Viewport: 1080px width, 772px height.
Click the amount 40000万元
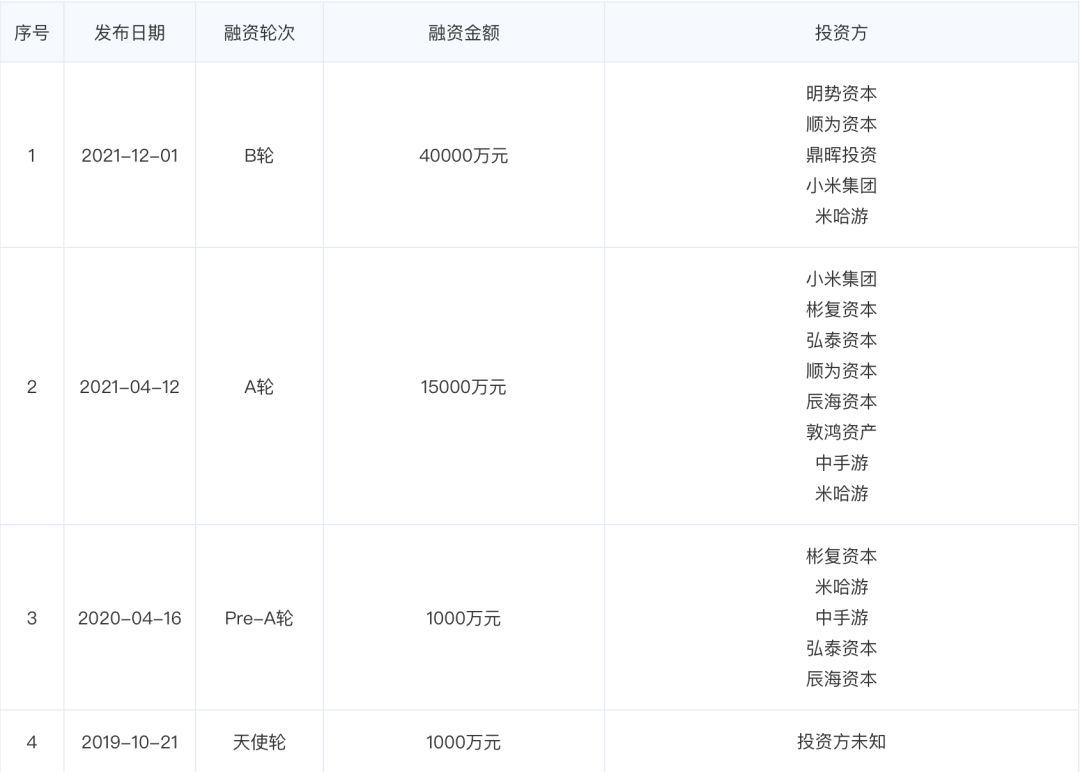pos(464,156)
